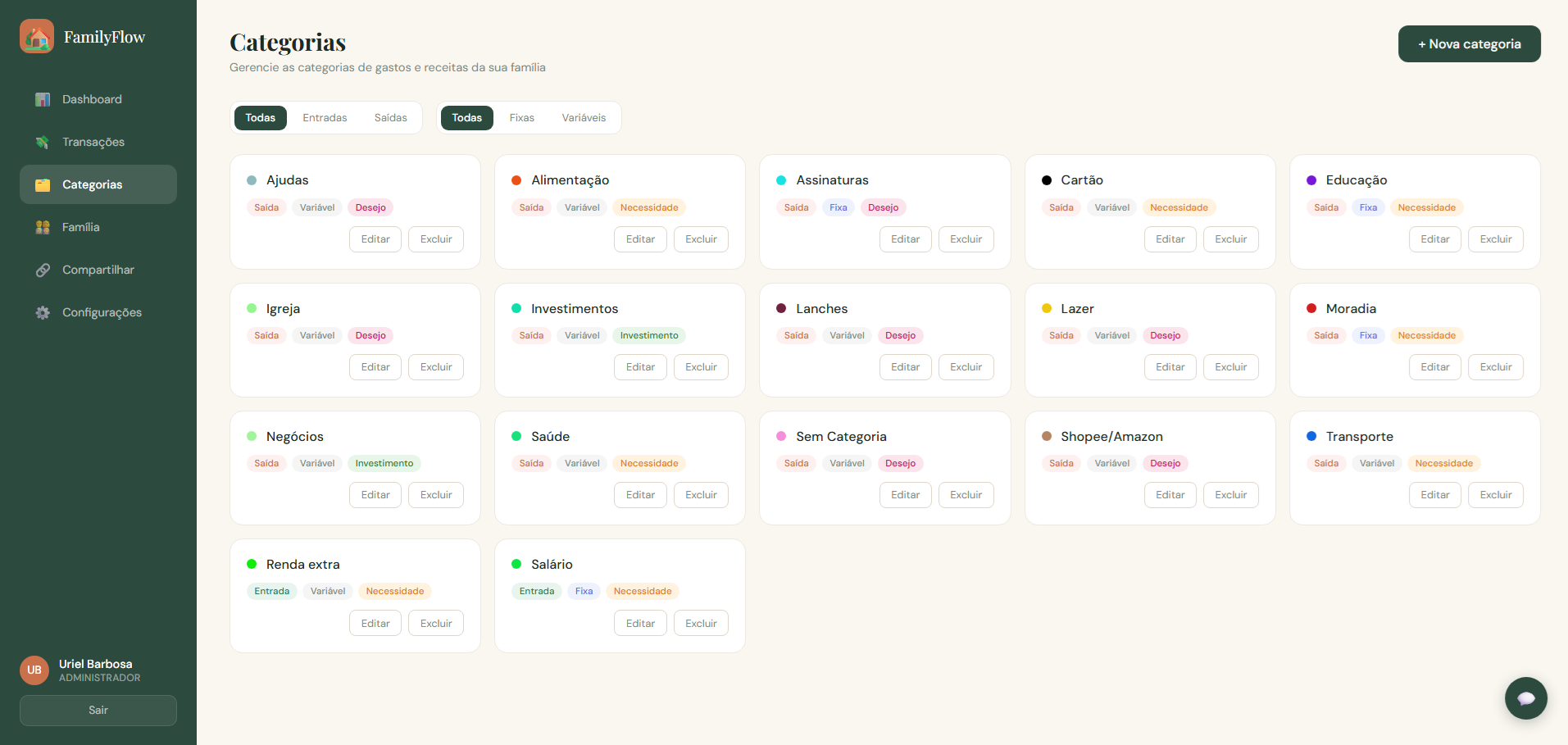
Task: Click the UB user avatar
Action: tap(34, 670)
